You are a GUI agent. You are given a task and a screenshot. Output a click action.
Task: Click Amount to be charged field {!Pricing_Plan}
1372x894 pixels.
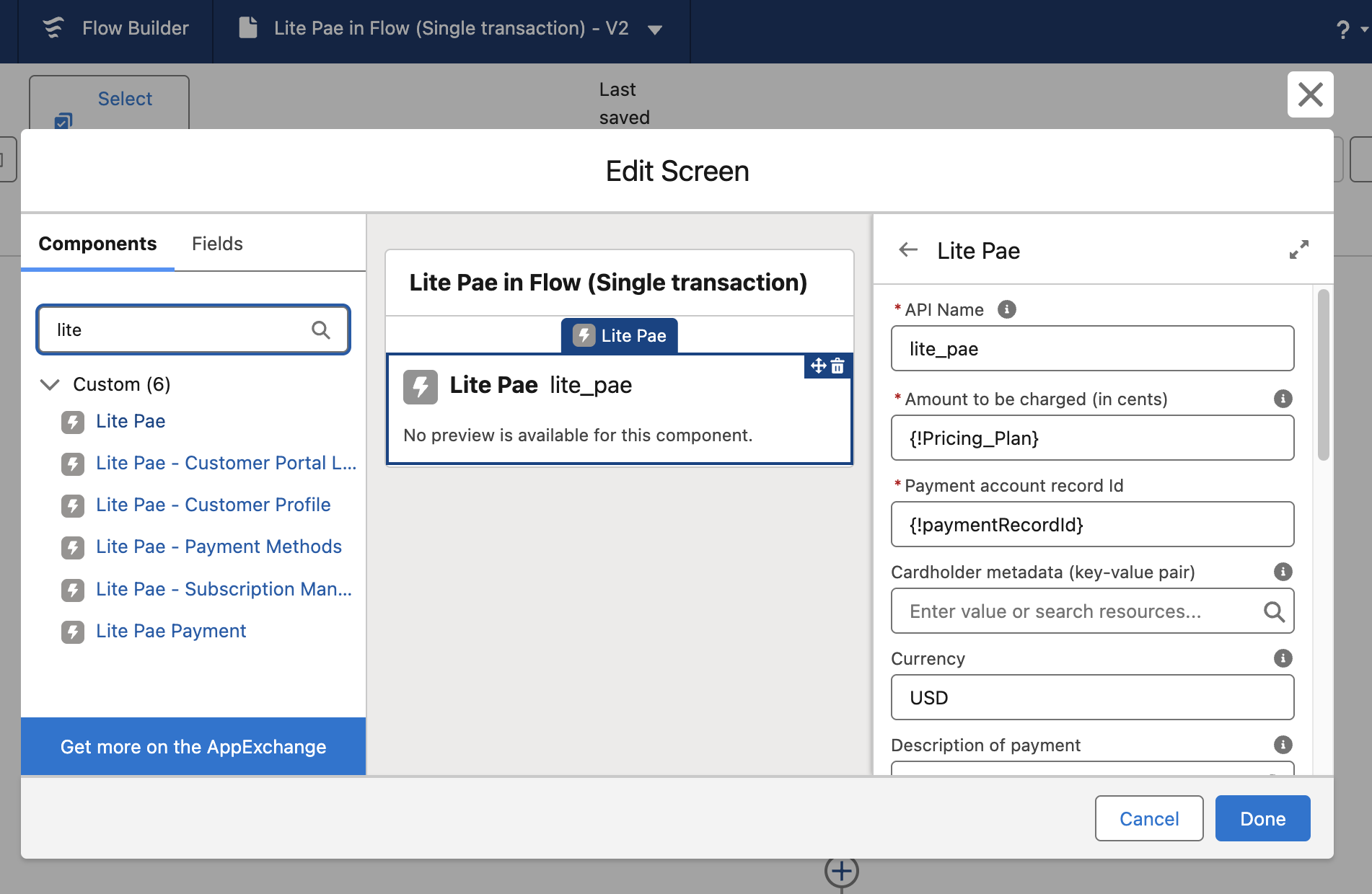click(1092, 438)
